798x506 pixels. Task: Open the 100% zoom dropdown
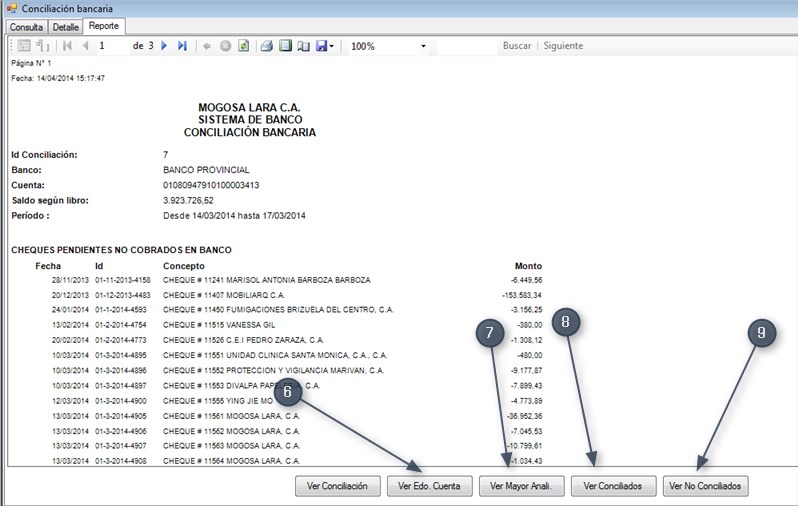423,46
